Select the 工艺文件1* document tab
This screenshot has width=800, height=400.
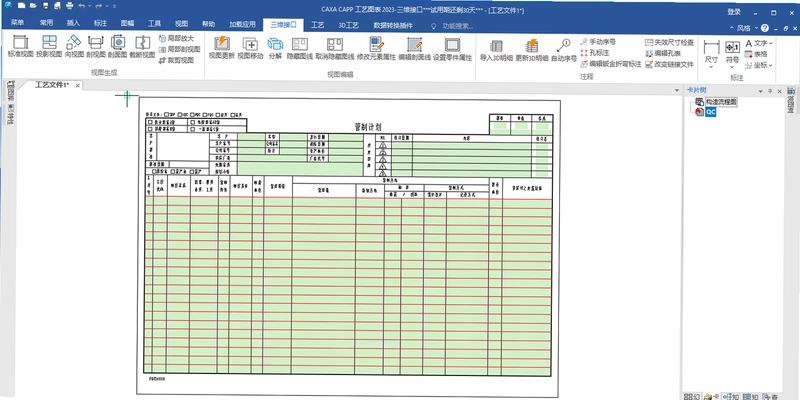52,85
